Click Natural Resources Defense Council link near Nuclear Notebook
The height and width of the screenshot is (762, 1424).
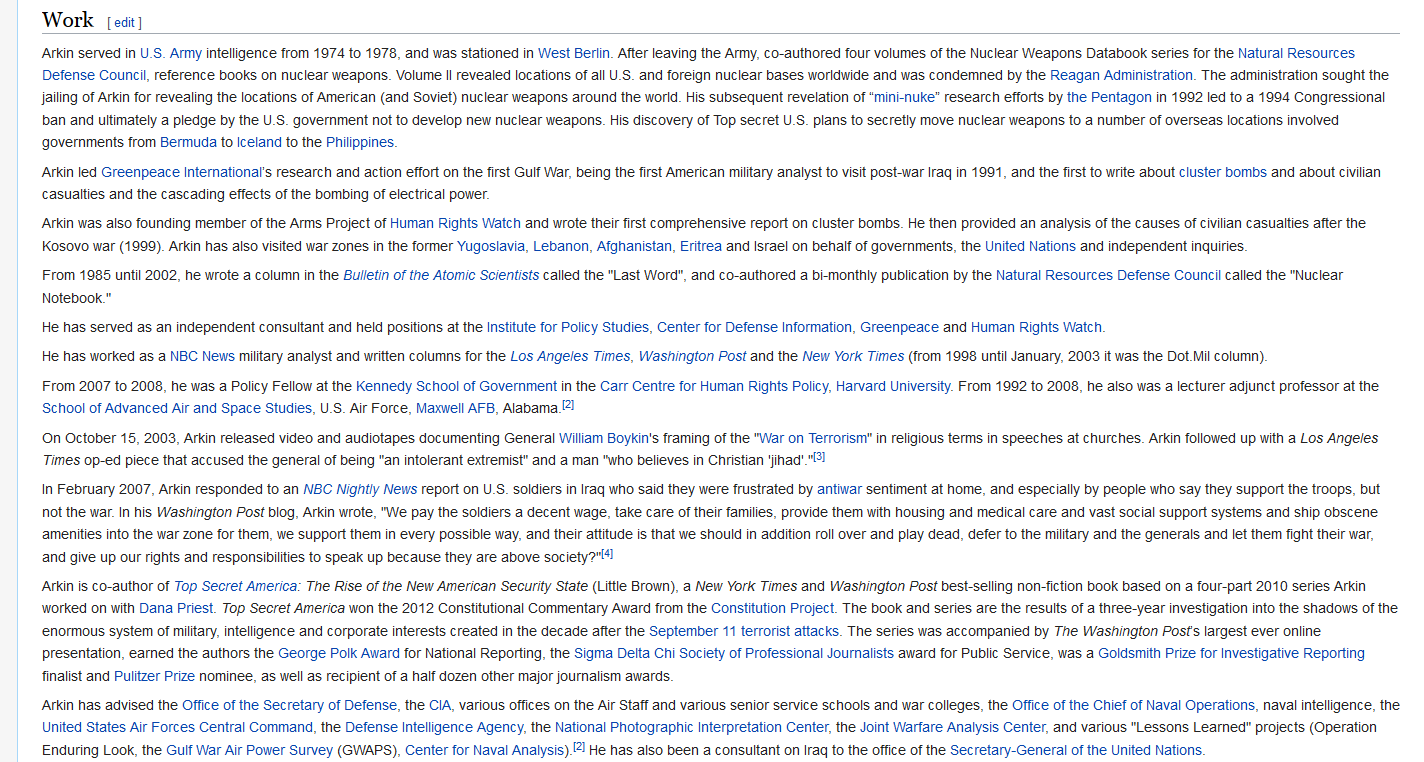1108,275
